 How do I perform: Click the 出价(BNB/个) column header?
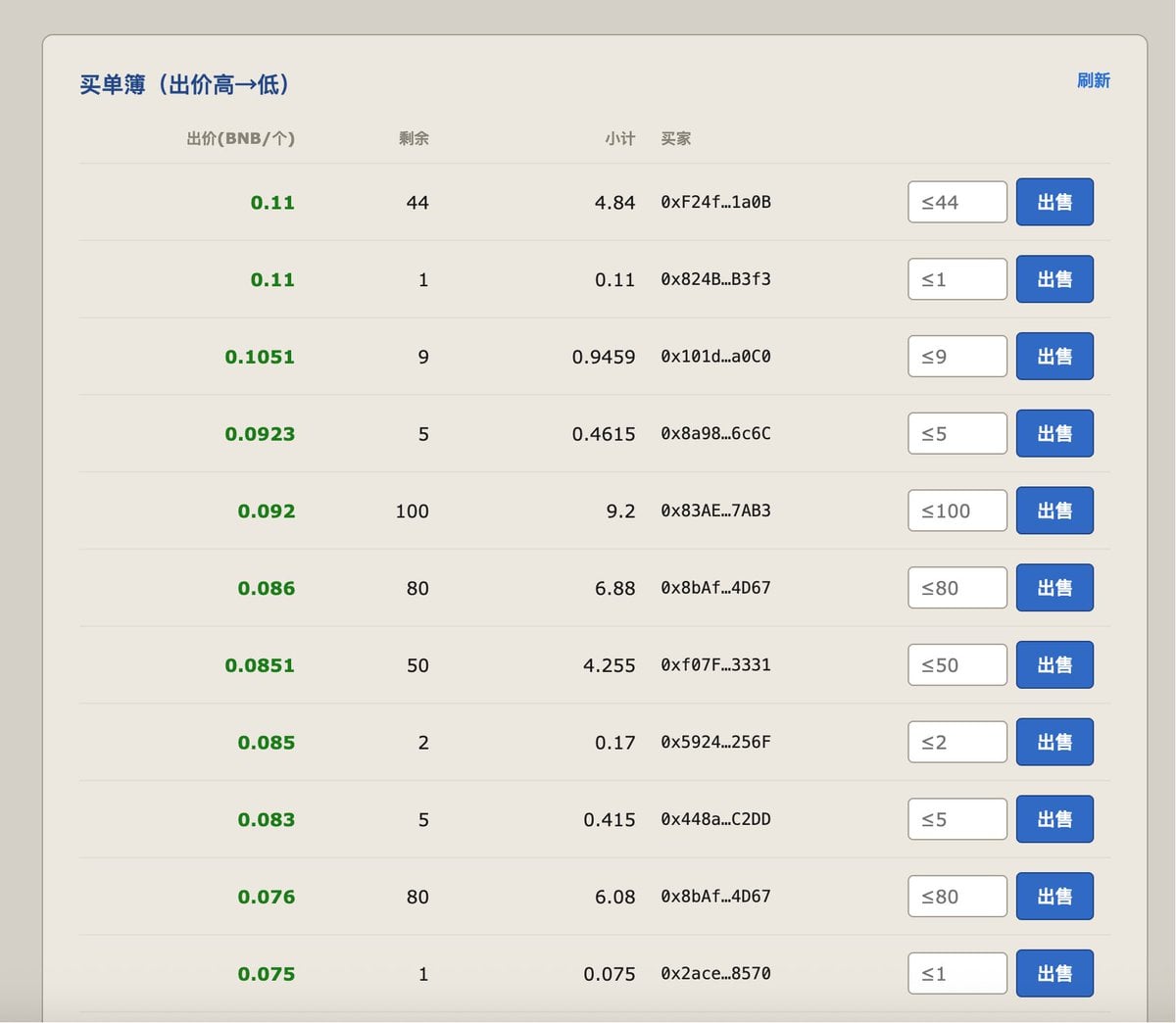point(241,138)
